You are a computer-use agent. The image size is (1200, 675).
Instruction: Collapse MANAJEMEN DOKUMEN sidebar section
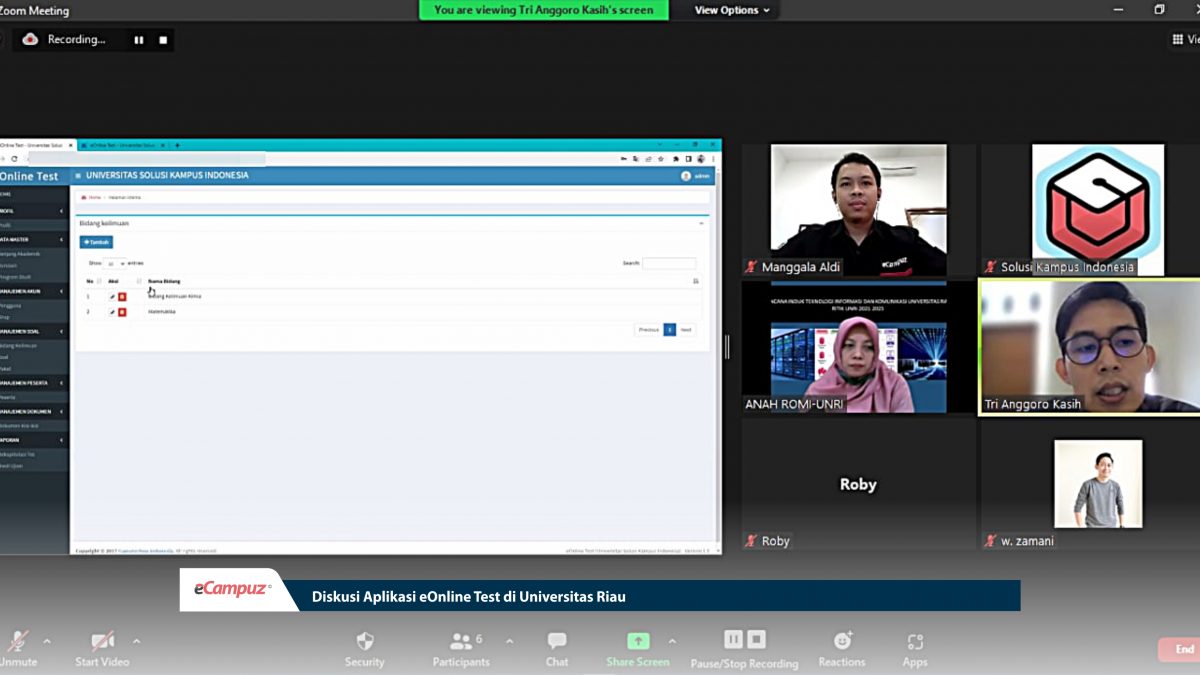tap(61, 411)
